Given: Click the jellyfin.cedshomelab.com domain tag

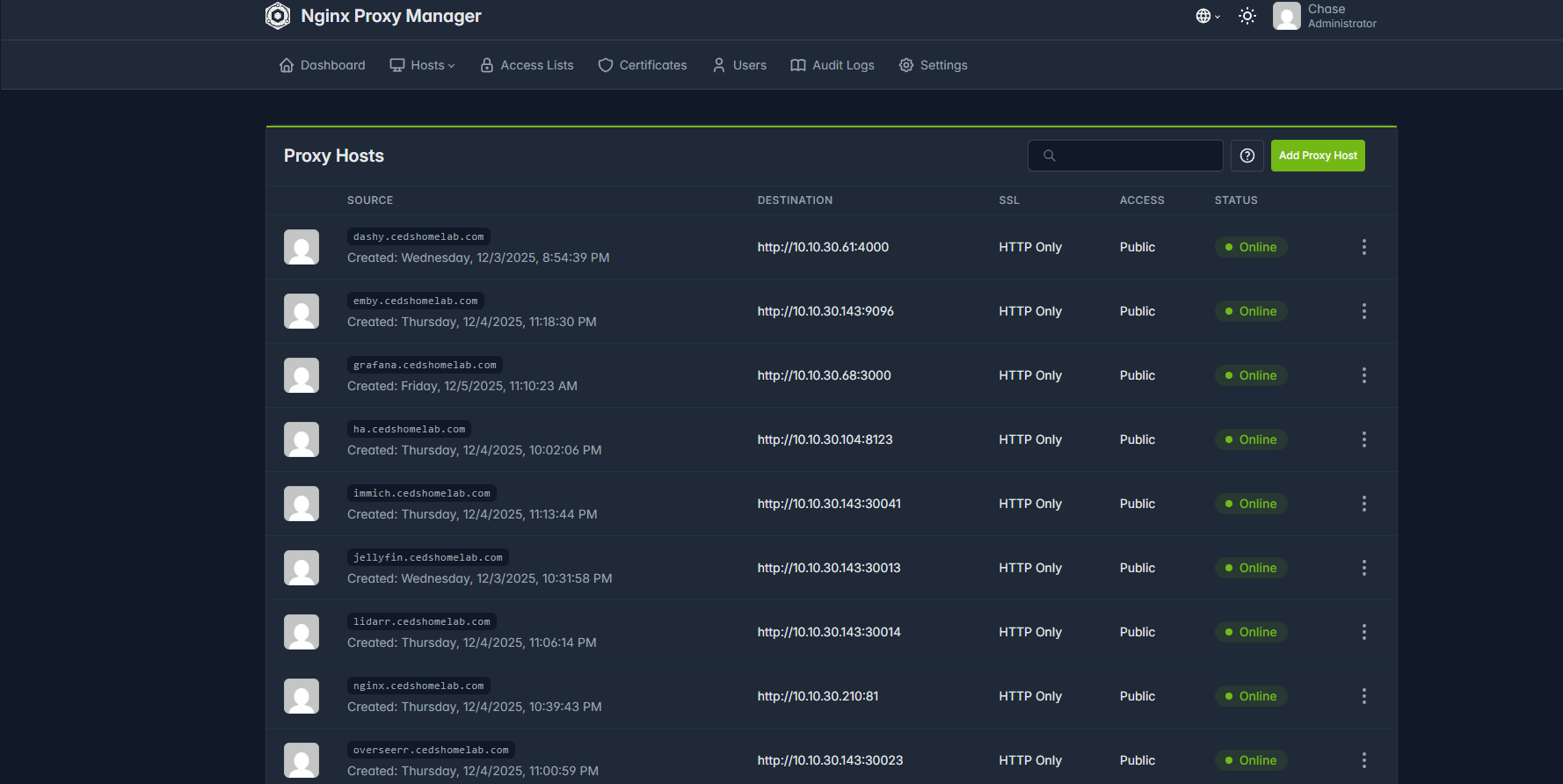Looking at the screenshot, I should tap(428, 557).
